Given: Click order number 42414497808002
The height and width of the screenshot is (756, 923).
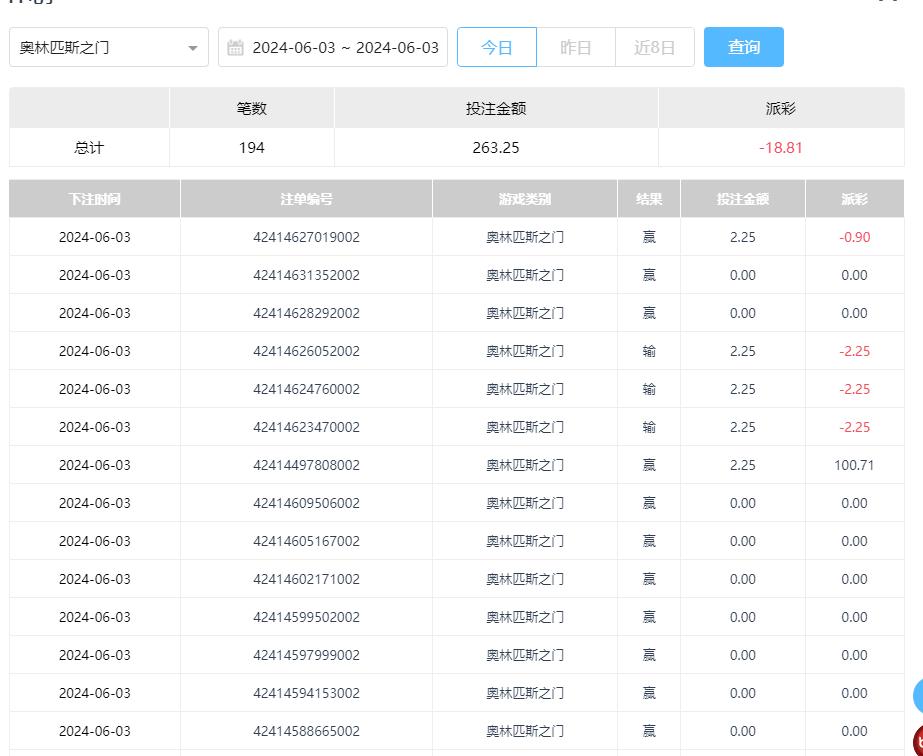Looking at the screenshot, I should click(x=306, y=465).
